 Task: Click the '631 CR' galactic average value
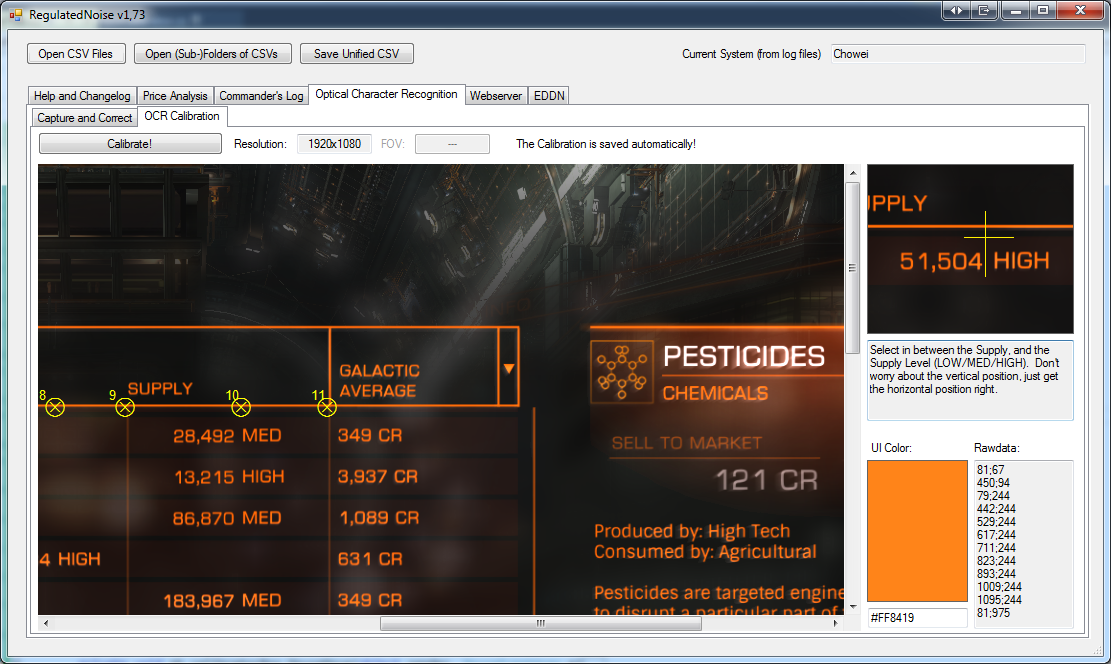click(370, 559)
